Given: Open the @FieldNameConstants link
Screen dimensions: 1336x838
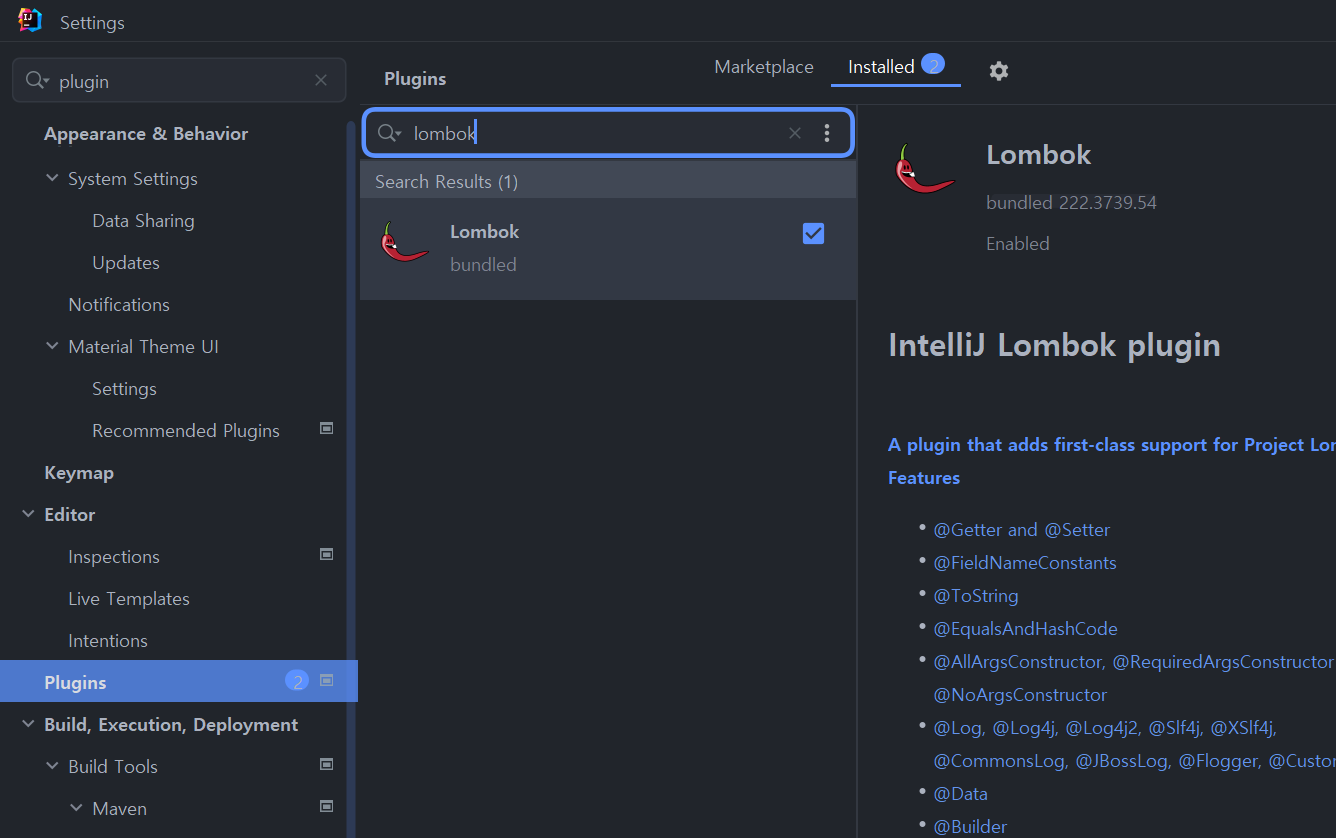Looking at the screenshot, I should coord(1024,563).
